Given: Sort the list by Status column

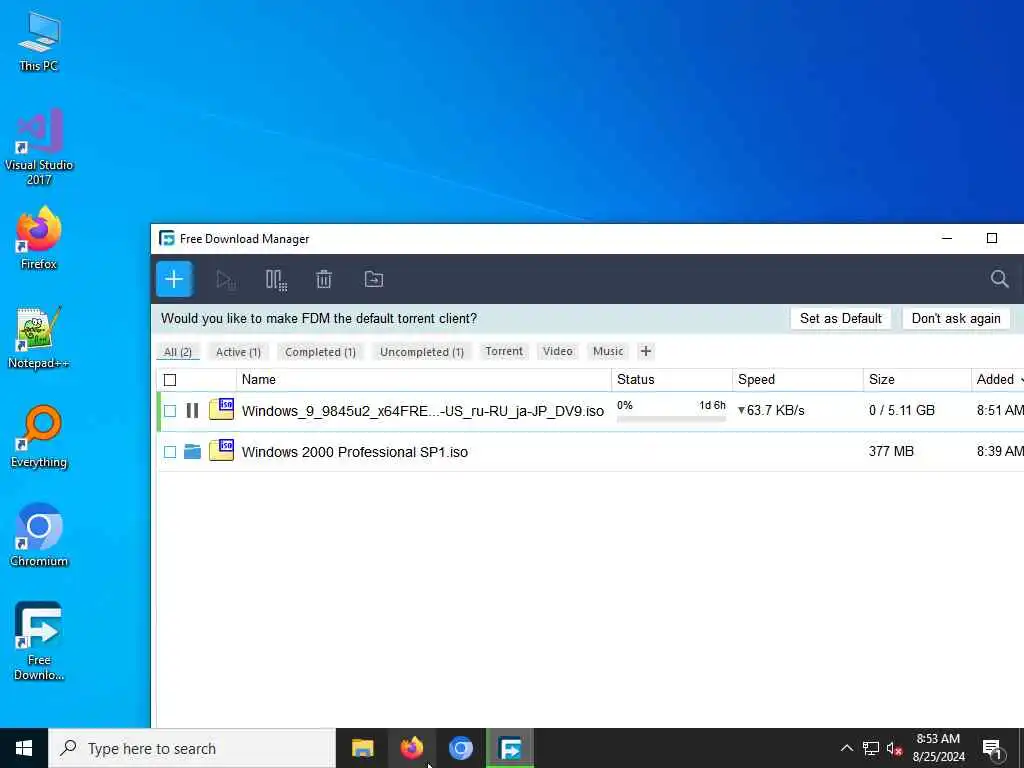Looking at the screenshot, I should tap(671, 379).
